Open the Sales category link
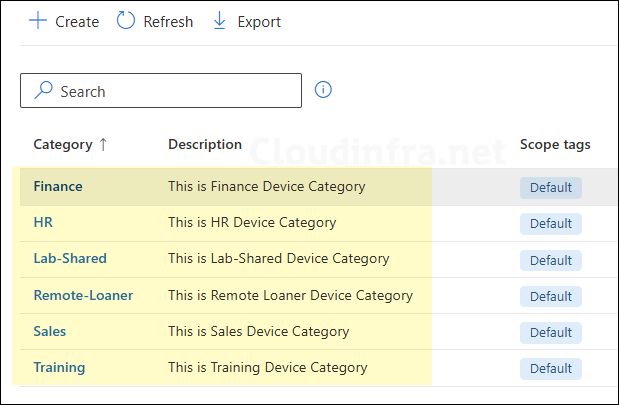 pyautogui.click(x=50, y=331)
